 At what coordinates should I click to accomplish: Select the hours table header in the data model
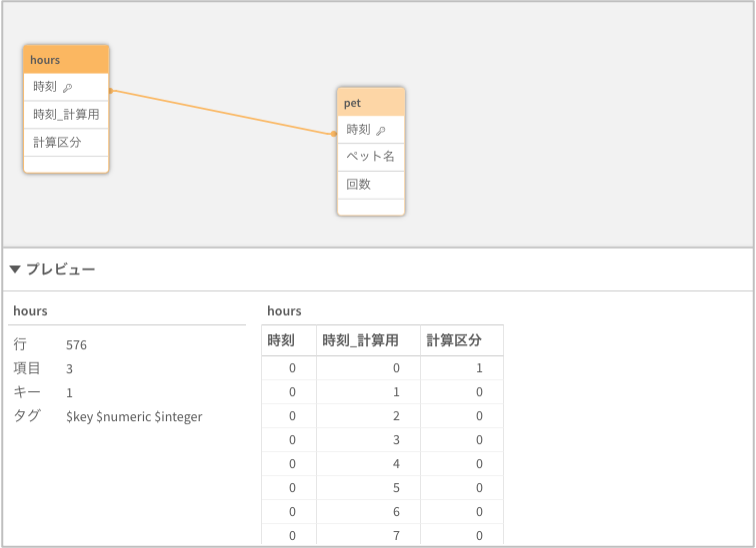click(x=66, y=60)
